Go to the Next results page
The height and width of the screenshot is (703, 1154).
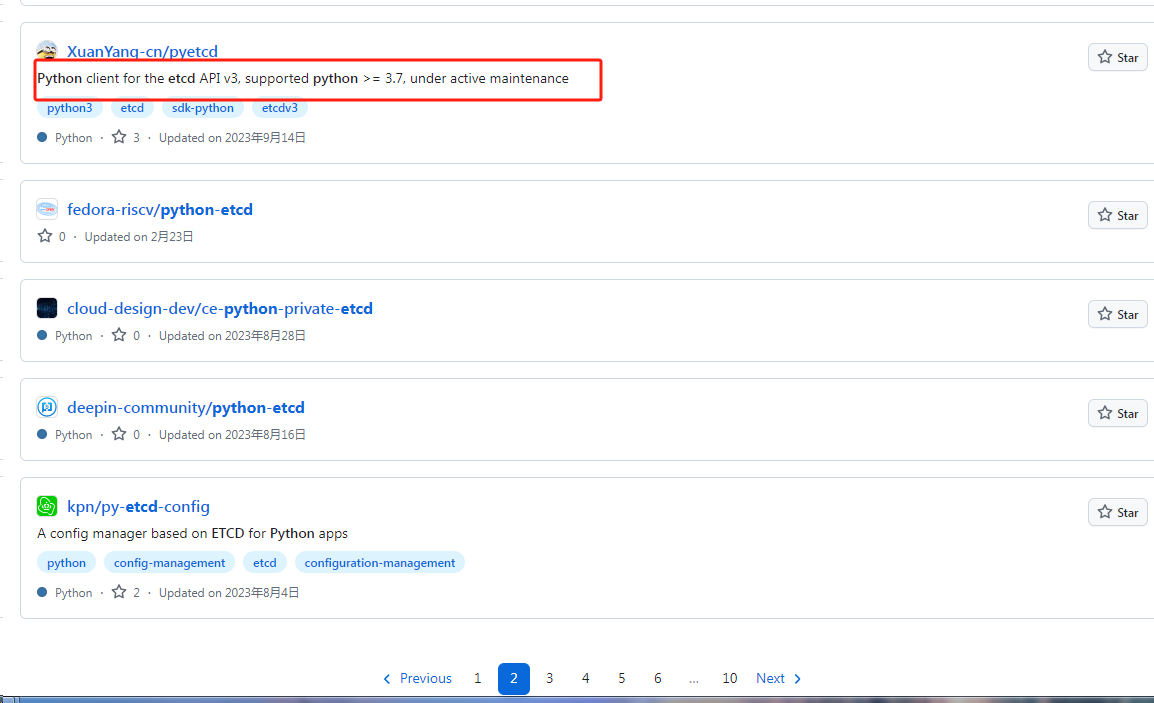pos(779,679)
